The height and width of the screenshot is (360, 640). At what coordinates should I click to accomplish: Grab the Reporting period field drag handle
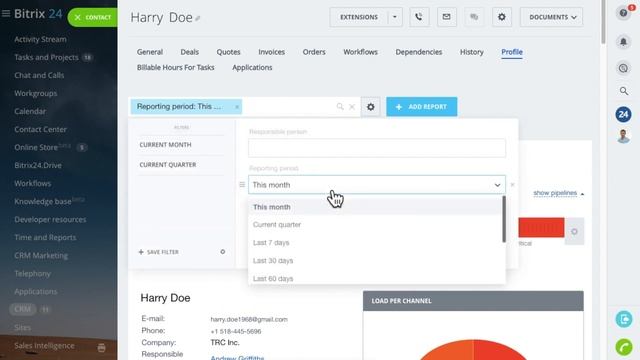pos(242,185)
